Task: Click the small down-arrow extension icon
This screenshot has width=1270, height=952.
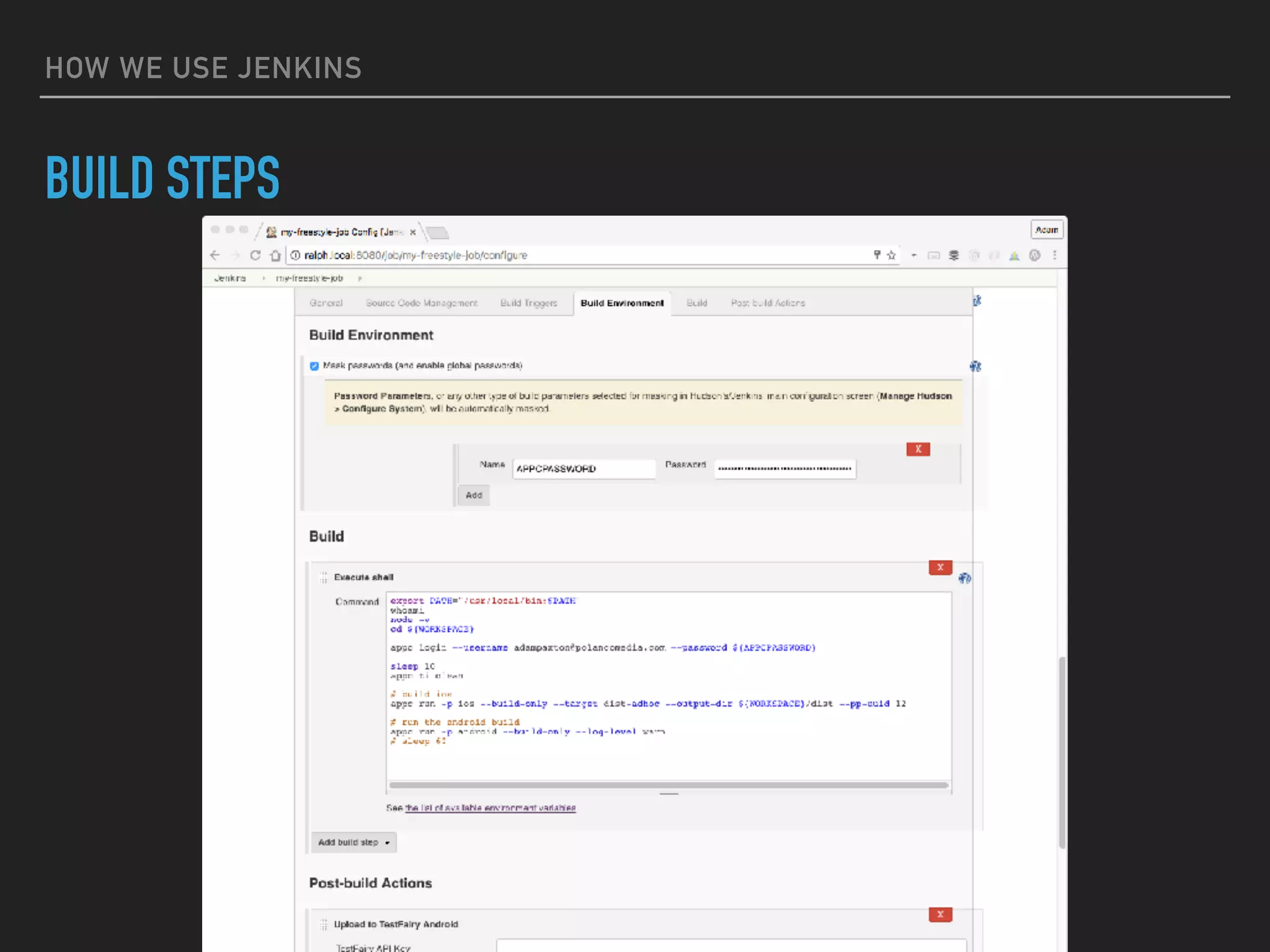Action: pyautogui.click(x=913, y=255)
